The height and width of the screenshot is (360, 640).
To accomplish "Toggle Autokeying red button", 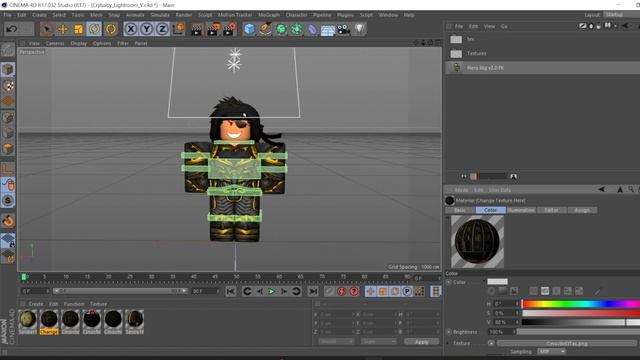I will pos(342,291).
